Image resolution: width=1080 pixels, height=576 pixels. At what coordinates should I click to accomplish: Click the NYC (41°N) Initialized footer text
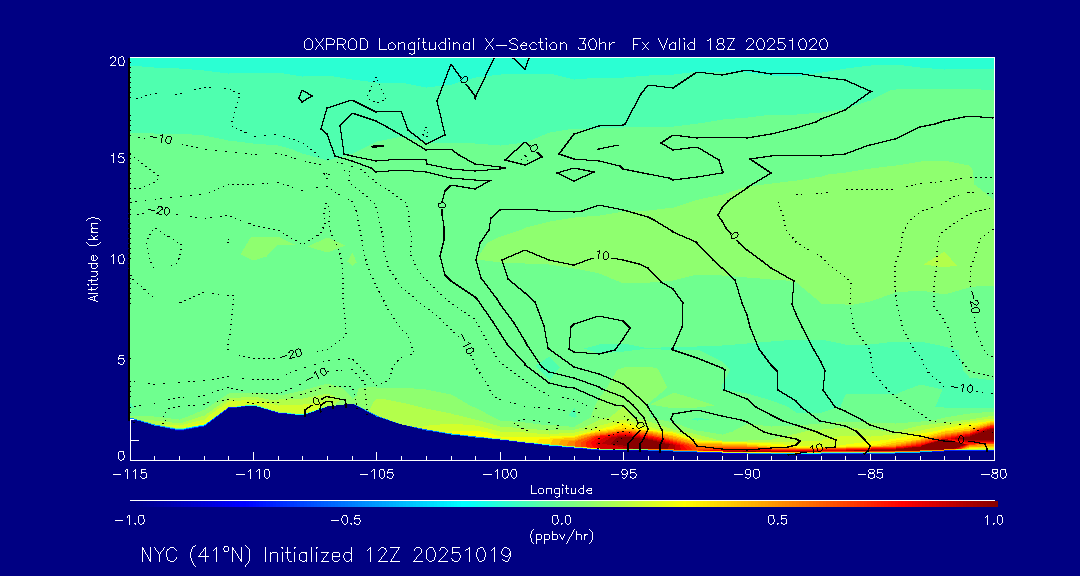pyautogui.click(x=326, y=555)
